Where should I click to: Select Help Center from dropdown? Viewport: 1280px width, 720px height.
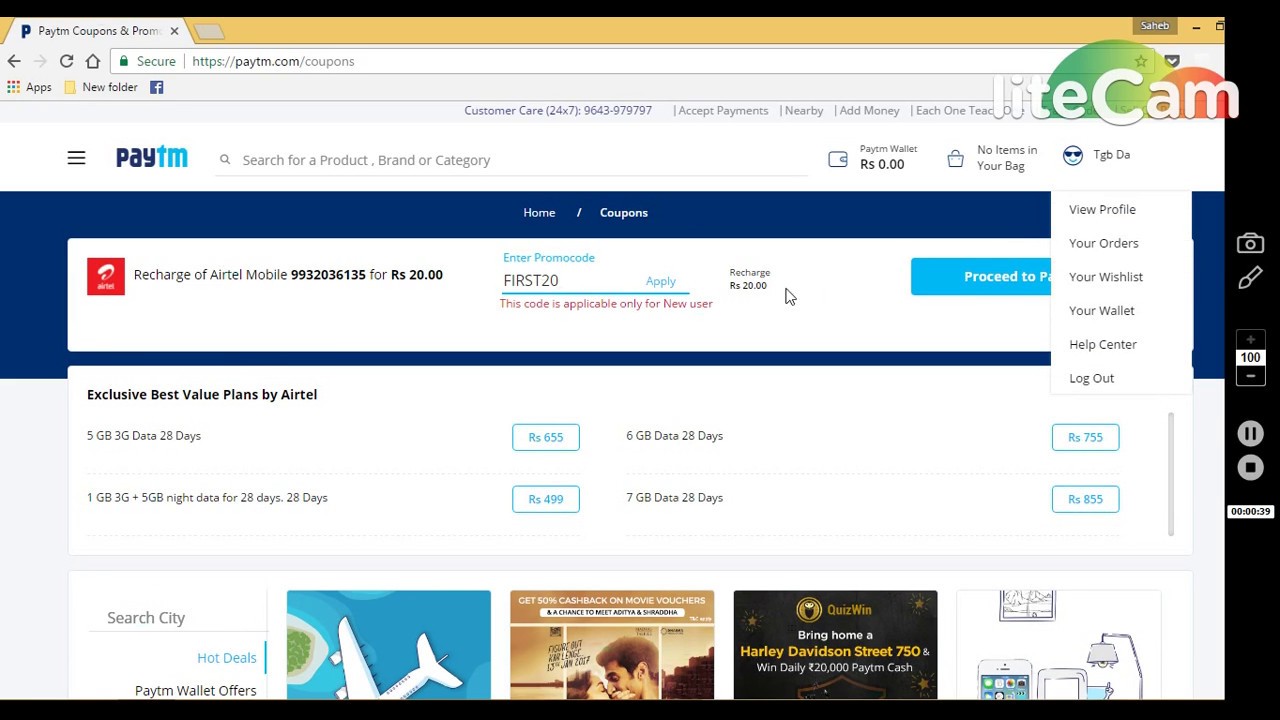click(x=1102, y=345)
